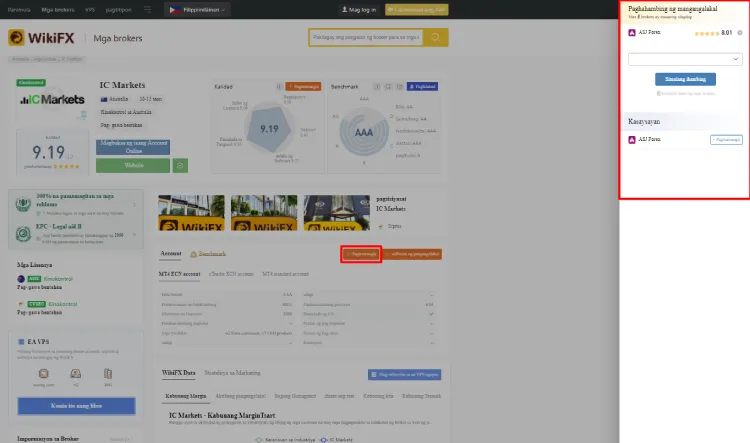Click the EPC Legal aid badge icon
Screen dimensions: 750x443
click(x=23, y=234)
